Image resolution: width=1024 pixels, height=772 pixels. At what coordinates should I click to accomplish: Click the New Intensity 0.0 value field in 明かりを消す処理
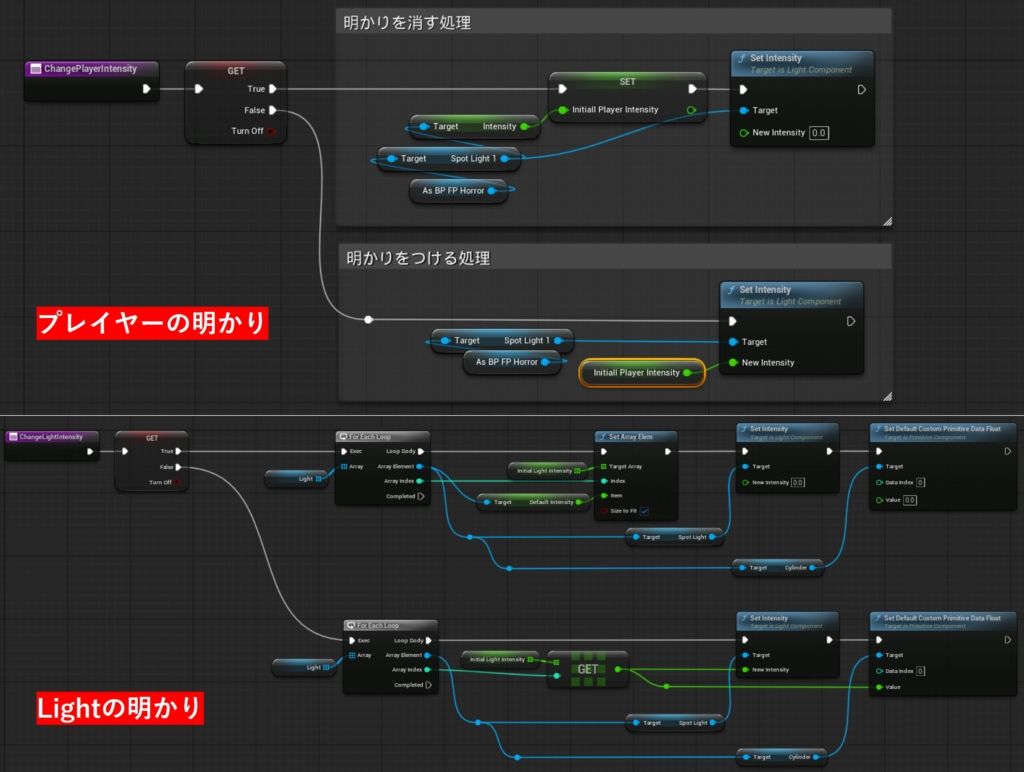point(819,133)
